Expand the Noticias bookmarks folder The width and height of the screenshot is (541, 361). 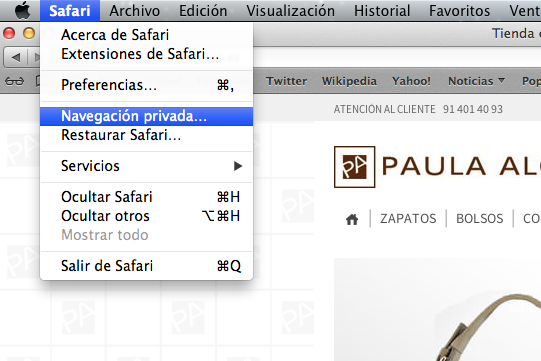point(476,81)
